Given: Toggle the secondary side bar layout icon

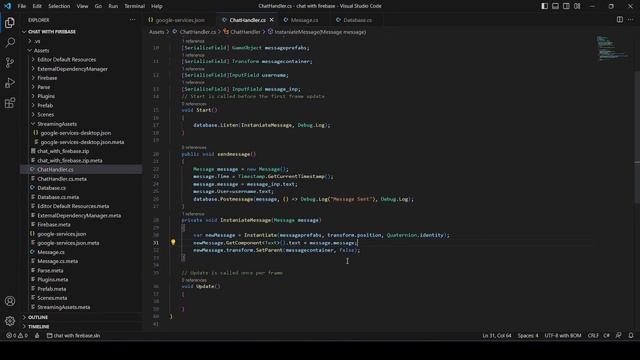Looking at the screenshot, I should (566, 6).
